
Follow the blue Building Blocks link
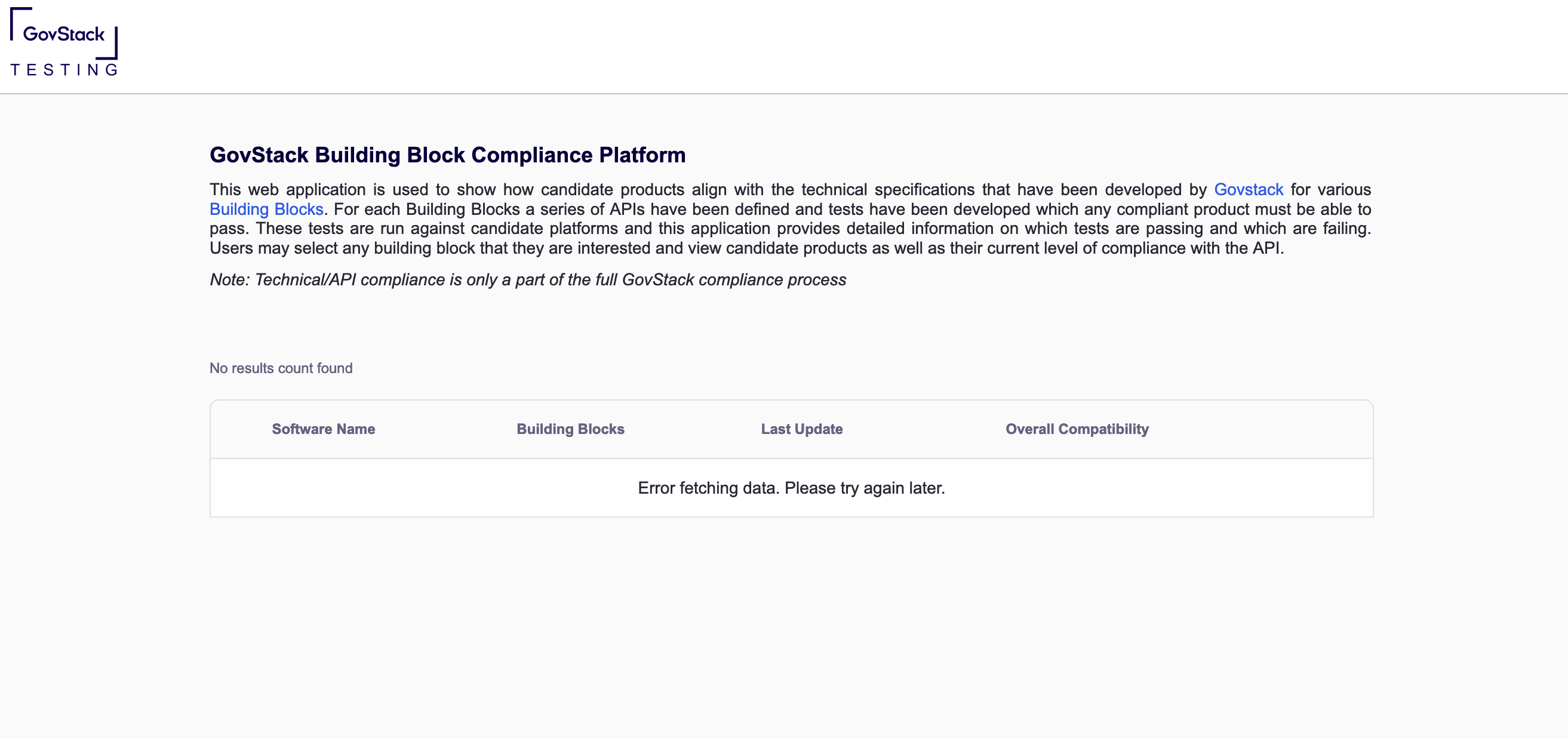(x=266, y=209)
